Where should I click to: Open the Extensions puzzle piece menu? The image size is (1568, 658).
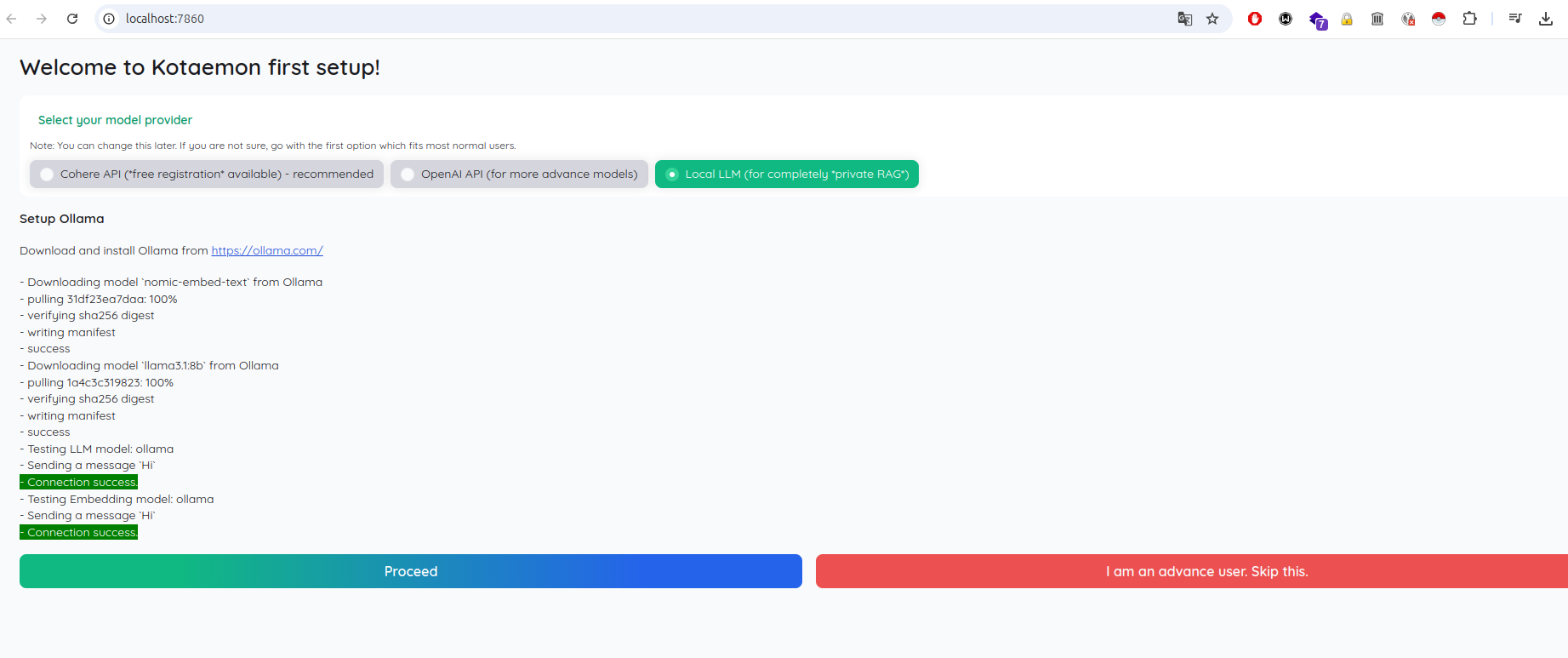pos(1469,19)
